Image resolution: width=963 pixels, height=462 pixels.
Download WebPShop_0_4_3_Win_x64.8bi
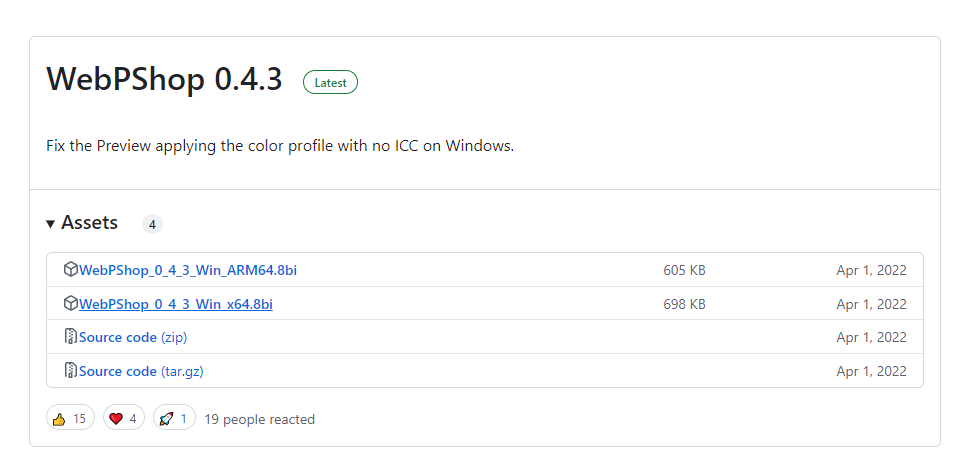(x=175, y=304)
